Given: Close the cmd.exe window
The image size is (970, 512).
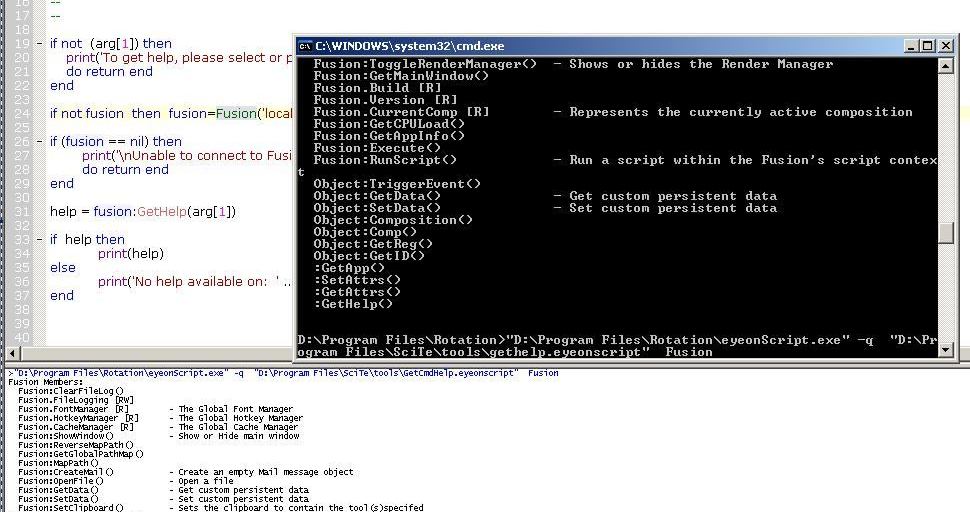Looking at the screenshot, I should 946,46.
